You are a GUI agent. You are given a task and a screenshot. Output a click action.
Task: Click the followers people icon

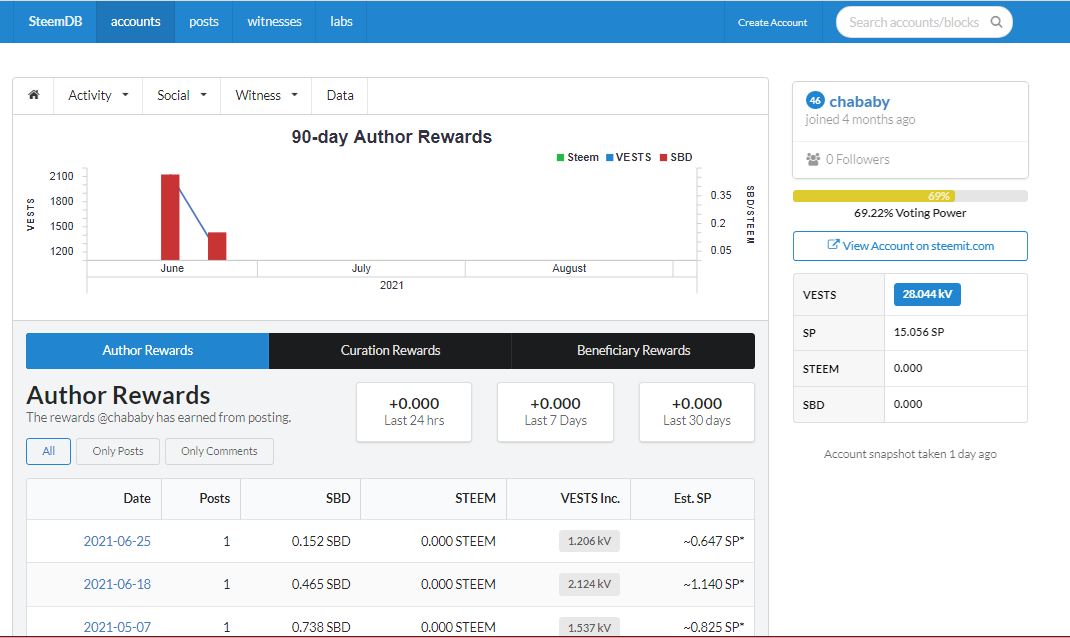point(813,159)
